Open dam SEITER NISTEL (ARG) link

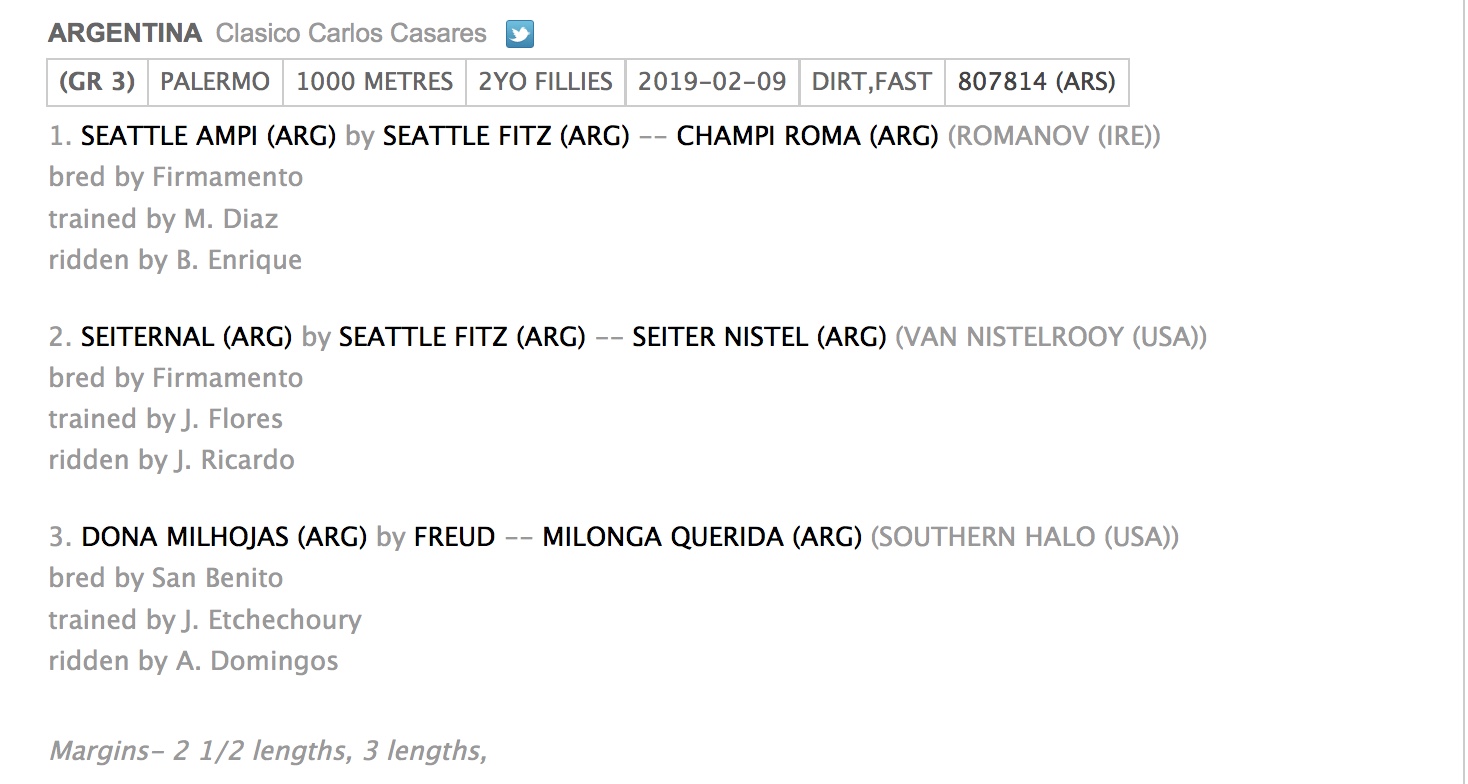click(x=760, y=337)
